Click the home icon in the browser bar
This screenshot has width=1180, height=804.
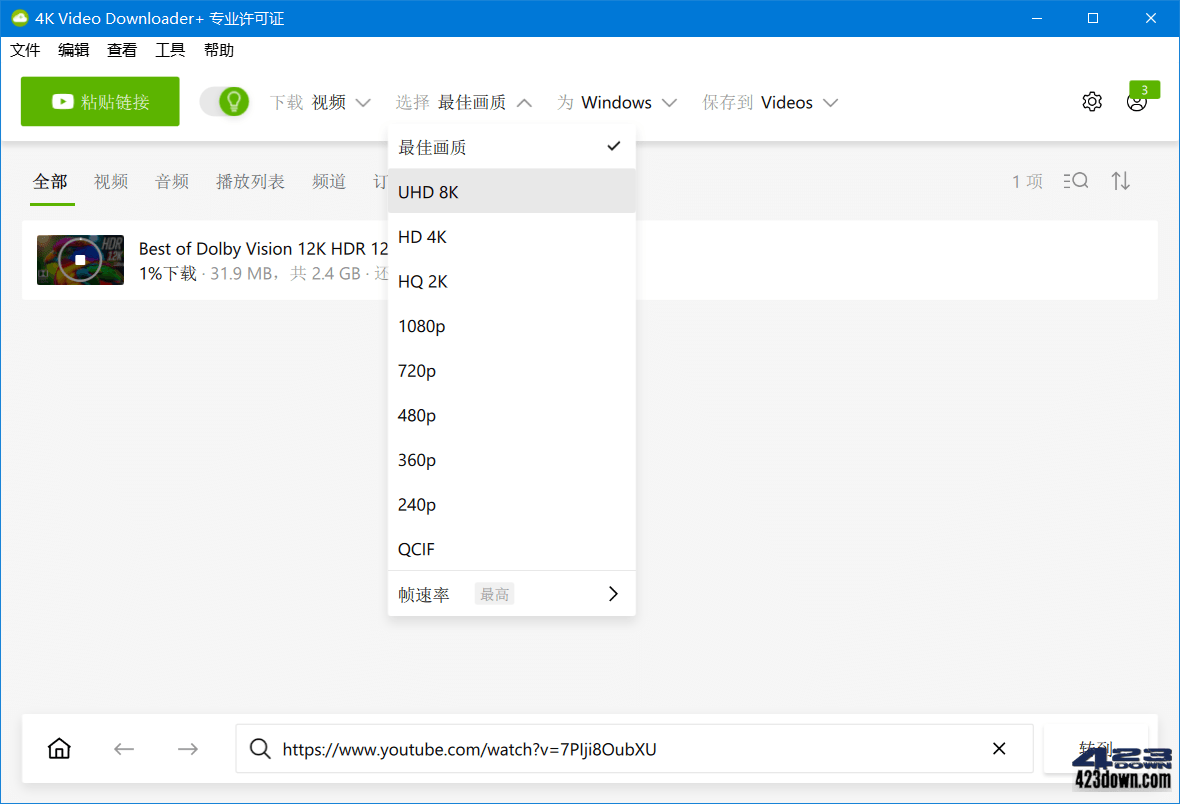(59, 748)
